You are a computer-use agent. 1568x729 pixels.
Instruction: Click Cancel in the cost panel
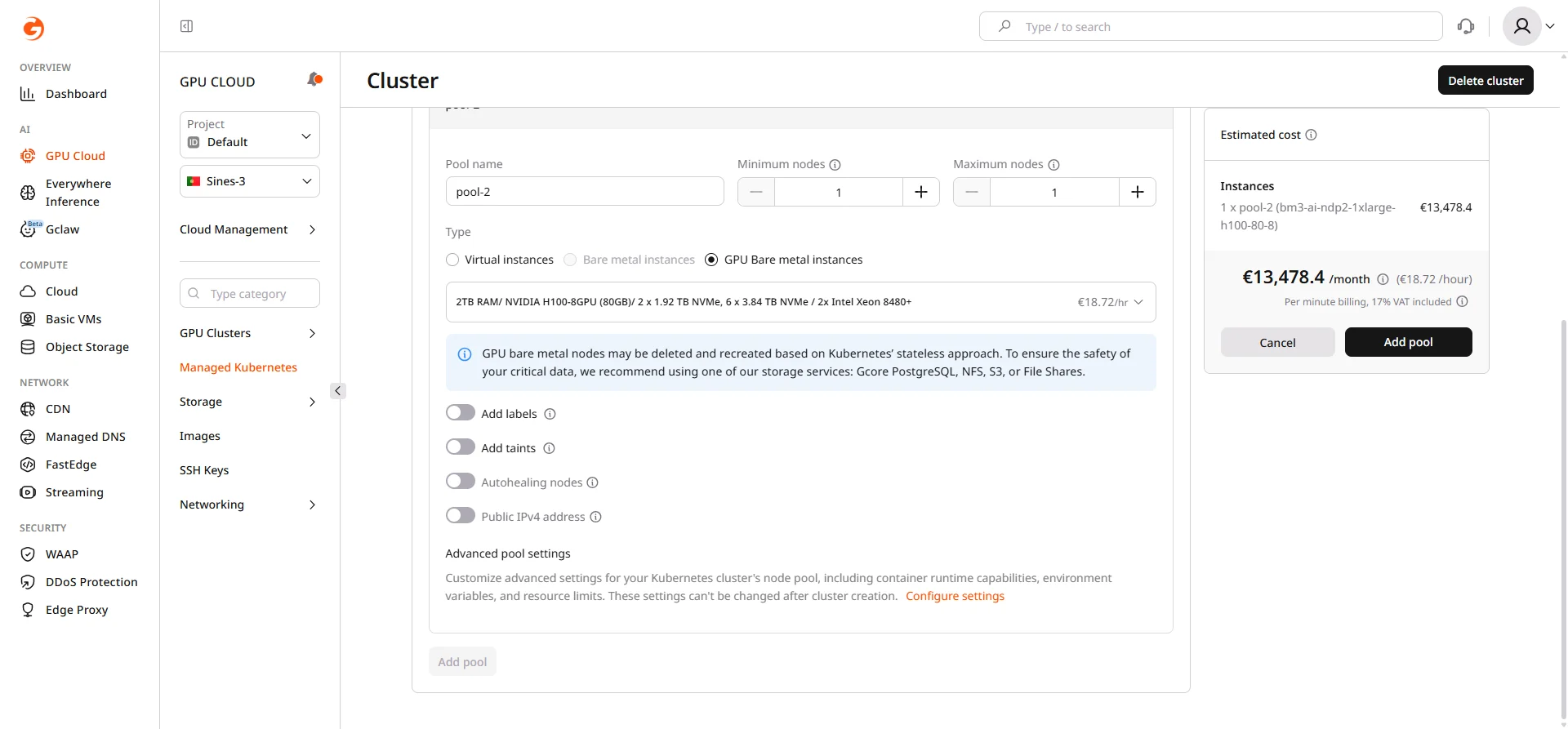1277,343
